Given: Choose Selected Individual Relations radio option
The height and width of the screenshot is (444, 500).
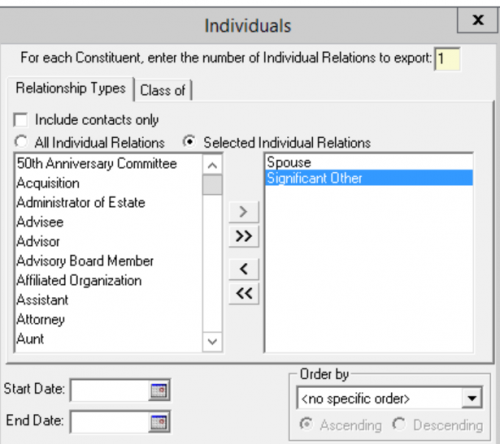Looking at the screenshot, I should 189,142.
